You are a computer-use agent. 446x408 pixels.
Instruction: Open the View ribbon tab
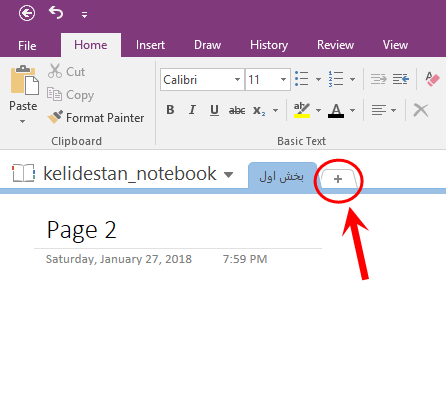pos(395,45)
